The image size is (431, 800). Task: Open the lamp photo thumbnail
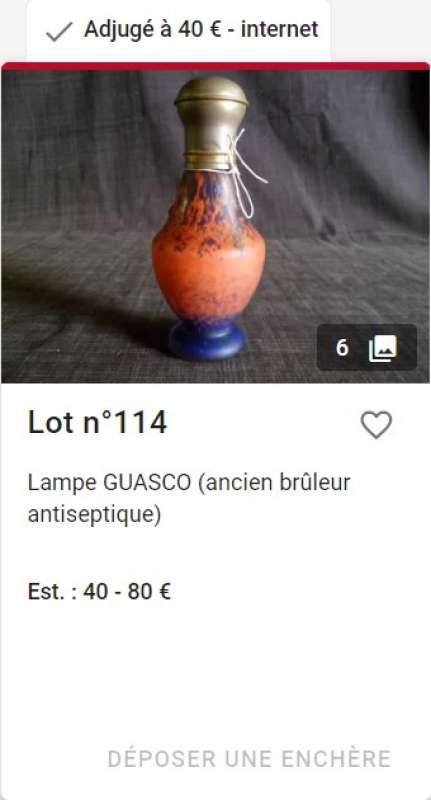(215, 227)
